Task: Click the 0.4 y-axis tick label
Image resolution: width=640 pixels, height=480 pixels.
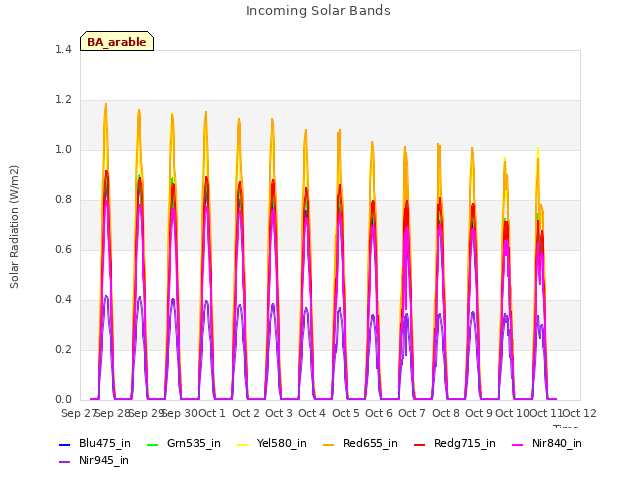Action: click(63, 300)
